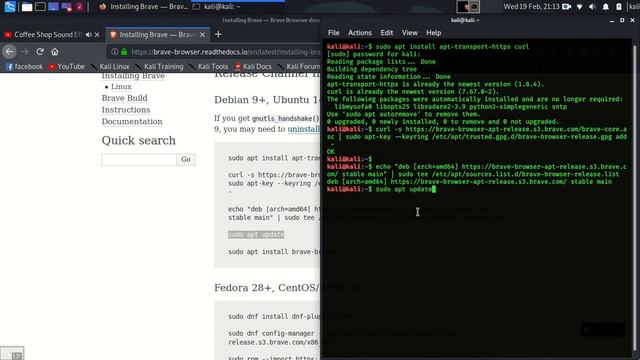The image size is (640, 360).
Task: Open the volume control tray icon
Action: (x=593, y=7)
